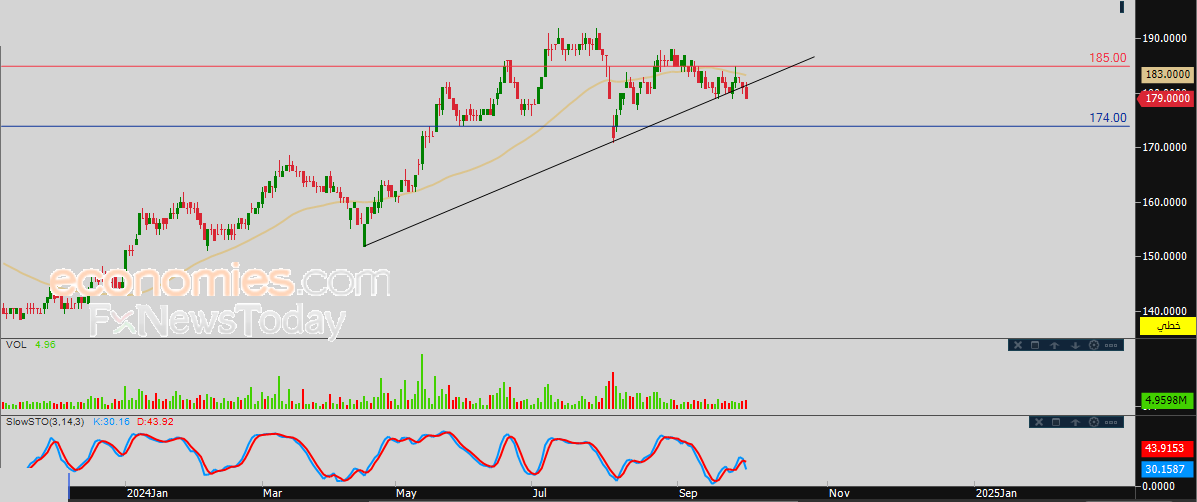The image size is (1197, 502).
Task: Move the VOL panel up
Action: point(1054,345)
